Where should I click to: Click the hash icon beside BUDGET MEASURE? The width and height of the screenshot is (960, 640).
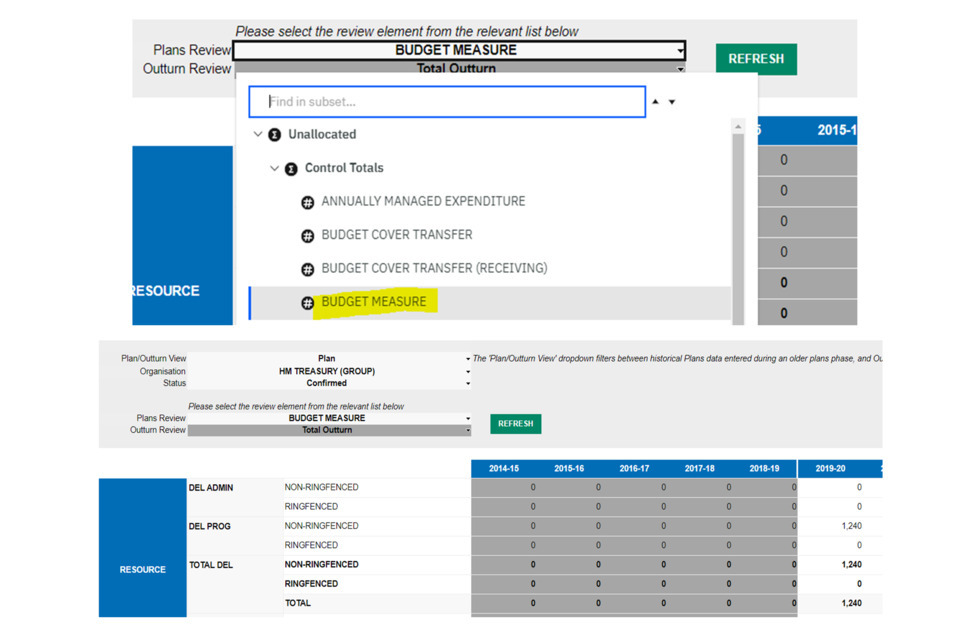tap(308, 303)
